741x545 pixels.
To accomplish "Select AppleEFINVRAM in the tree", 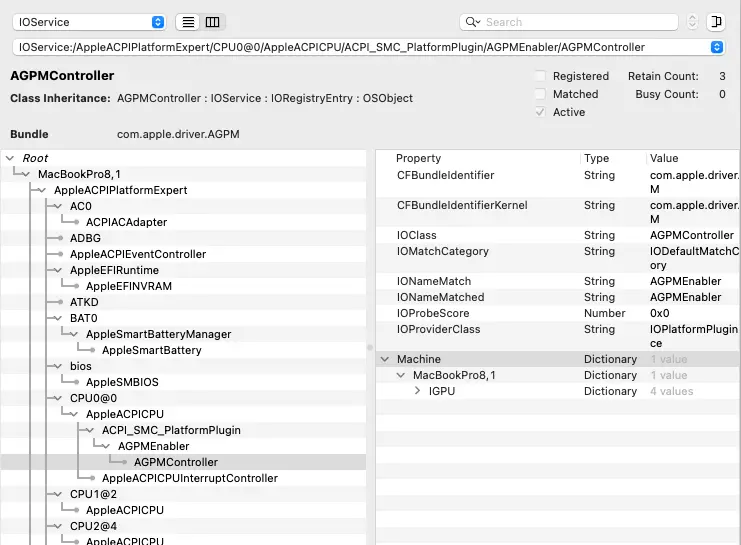I will coord(129,286).
